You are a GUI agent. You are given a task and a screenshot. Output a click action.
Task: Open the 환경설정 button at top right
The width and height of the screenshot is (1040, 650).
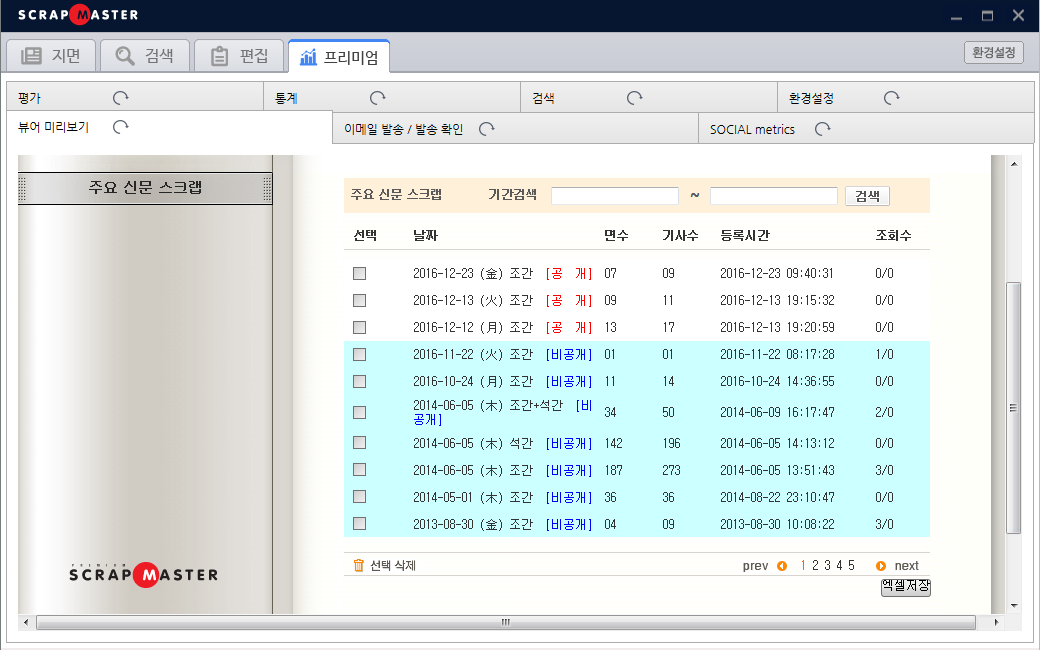(x=994, y=53)
